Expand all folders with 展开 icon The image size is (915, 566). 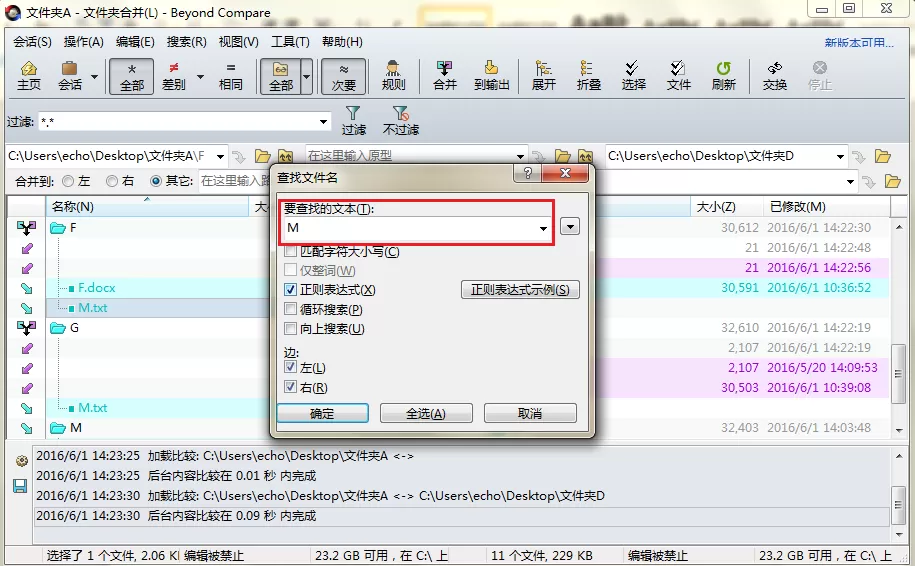coord(543,76)
